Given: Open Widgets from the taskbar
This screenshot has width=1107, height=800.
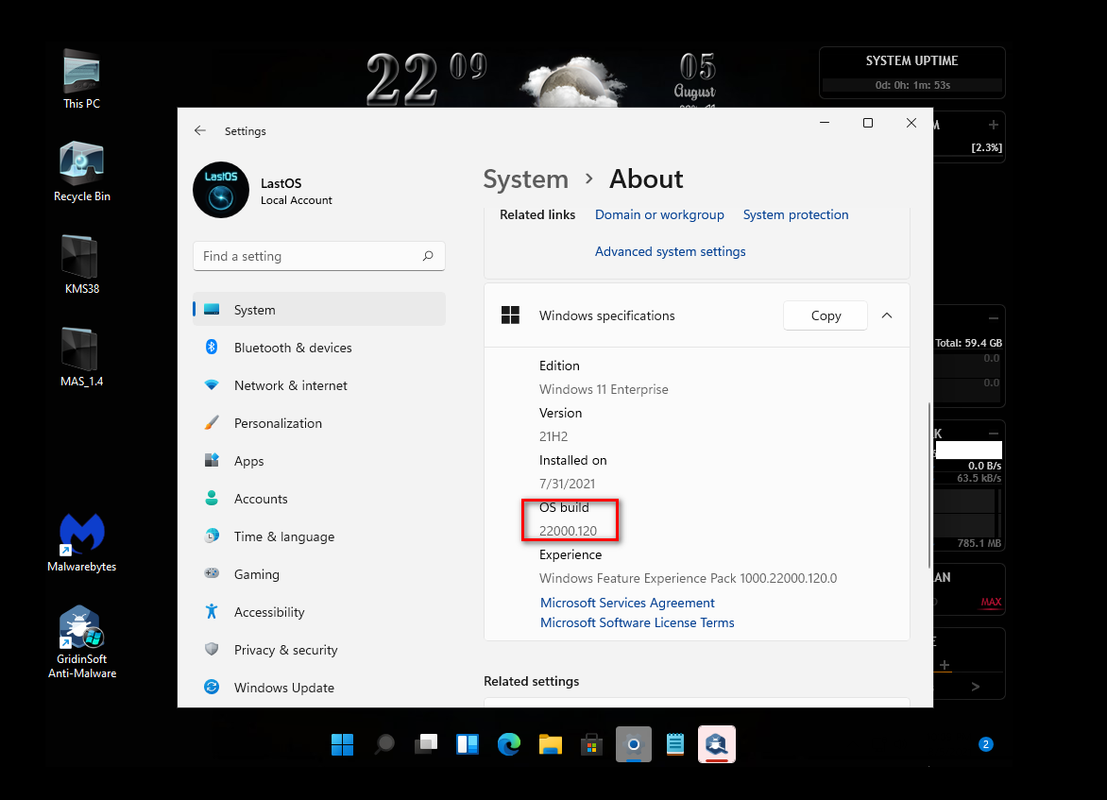Looking at the screenshot, I should (467, 744).
